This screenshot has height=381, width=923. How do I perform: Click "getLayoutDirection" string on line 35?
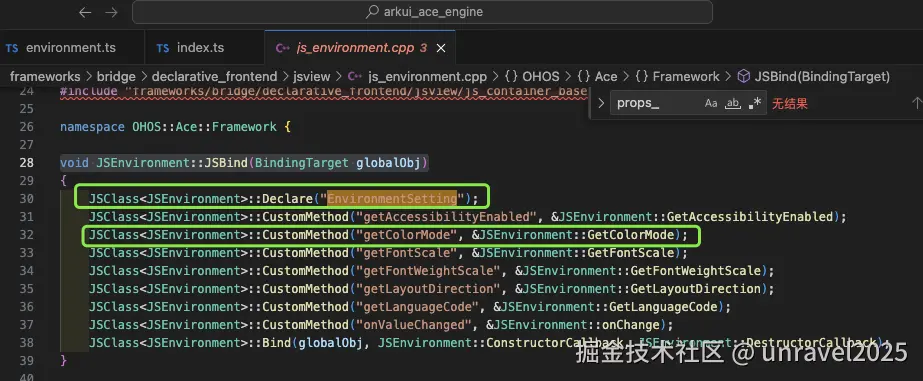click(429, 289)
